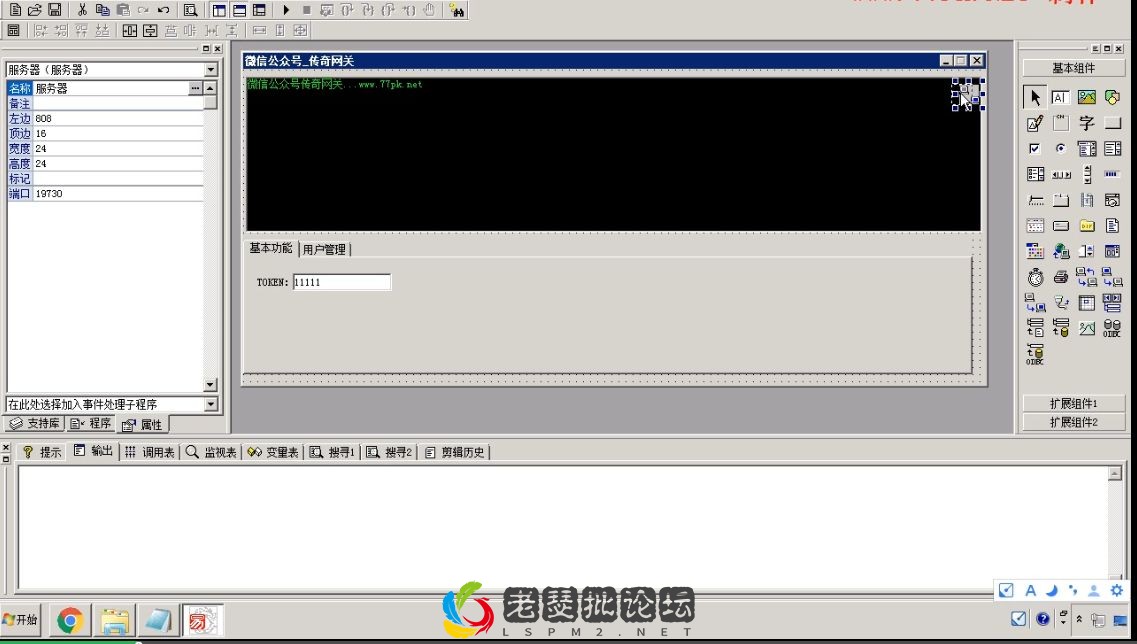Click property list scroll down arrow

pos(210,385)
